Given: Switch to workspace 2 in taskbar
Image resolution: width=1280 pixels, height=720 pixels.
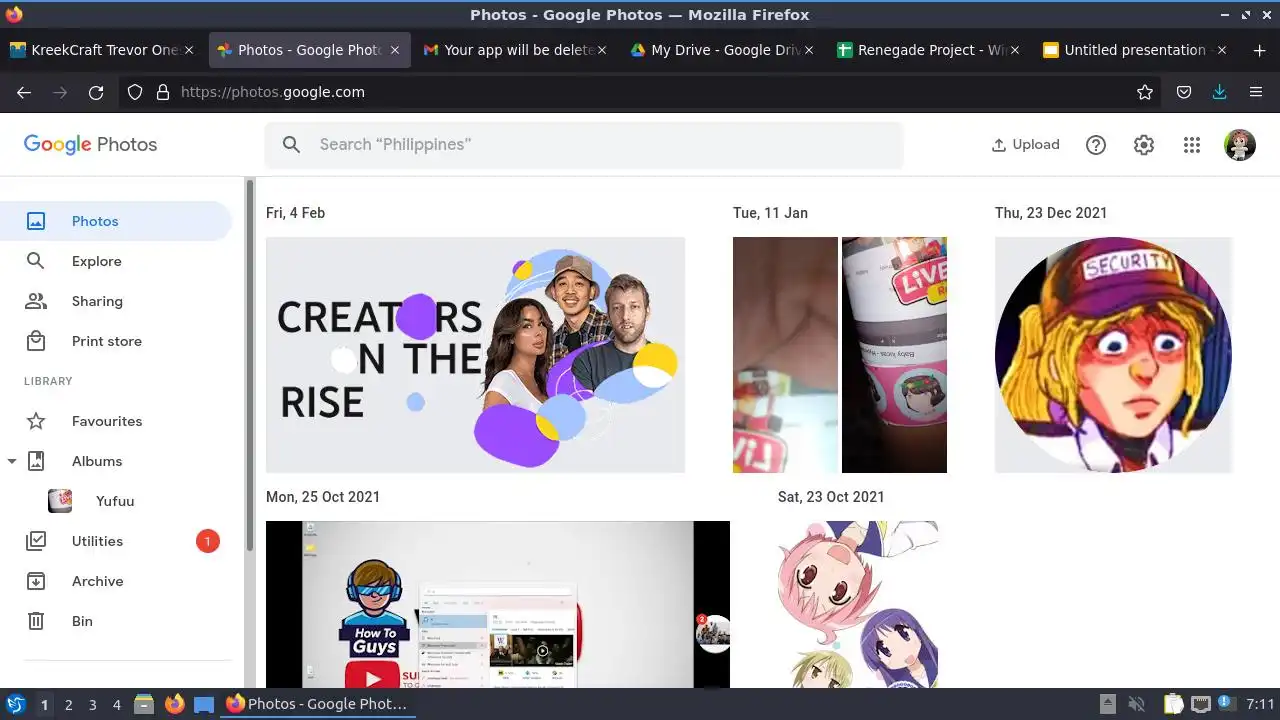Looking at the screenshot, I should pyautogui.click(x=68, y=705).
